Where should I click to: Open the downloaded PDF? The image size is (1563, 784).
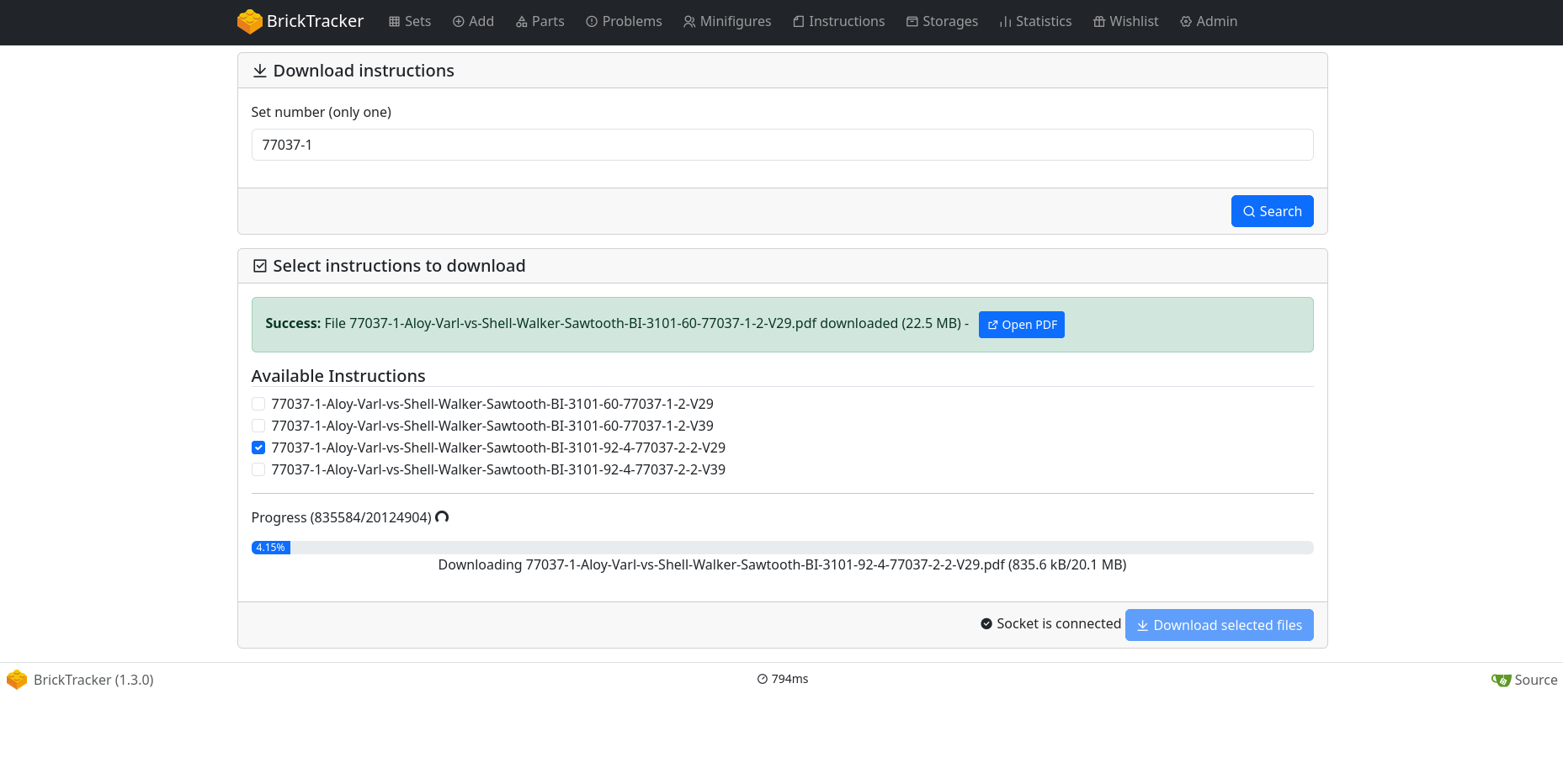click(x=1021, y=325)
